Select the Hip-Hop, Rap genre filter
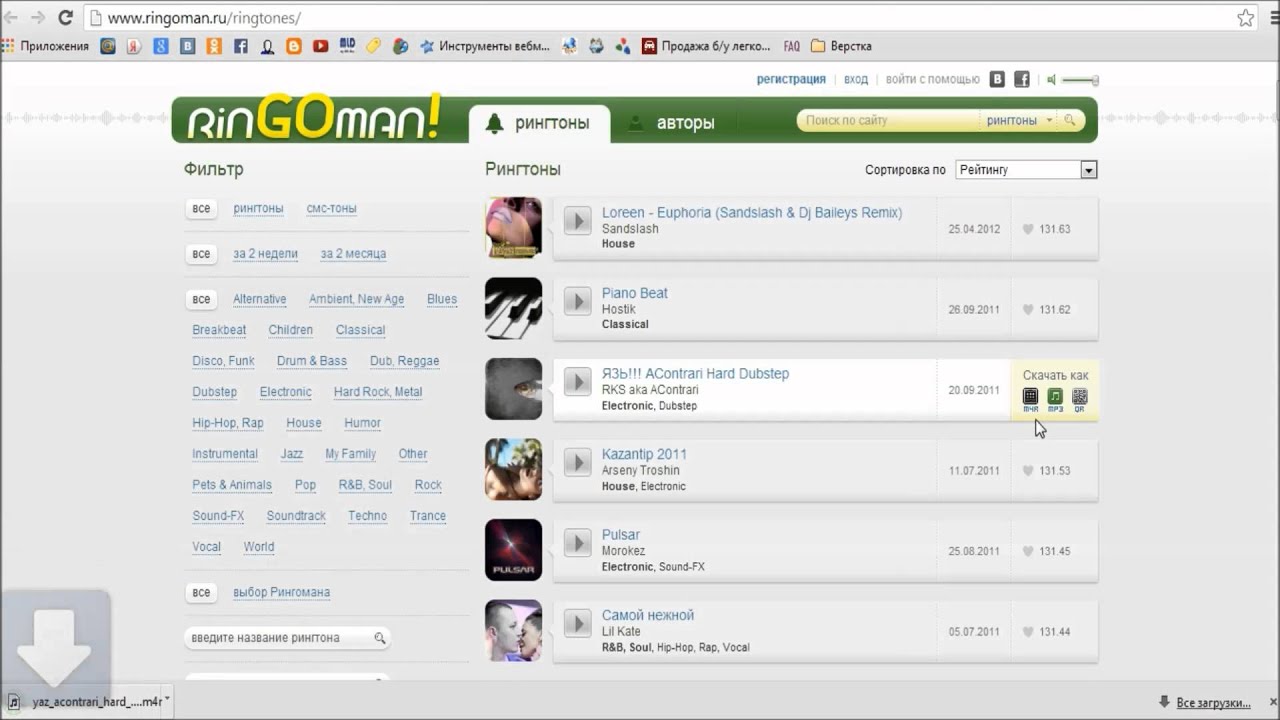 227,423
